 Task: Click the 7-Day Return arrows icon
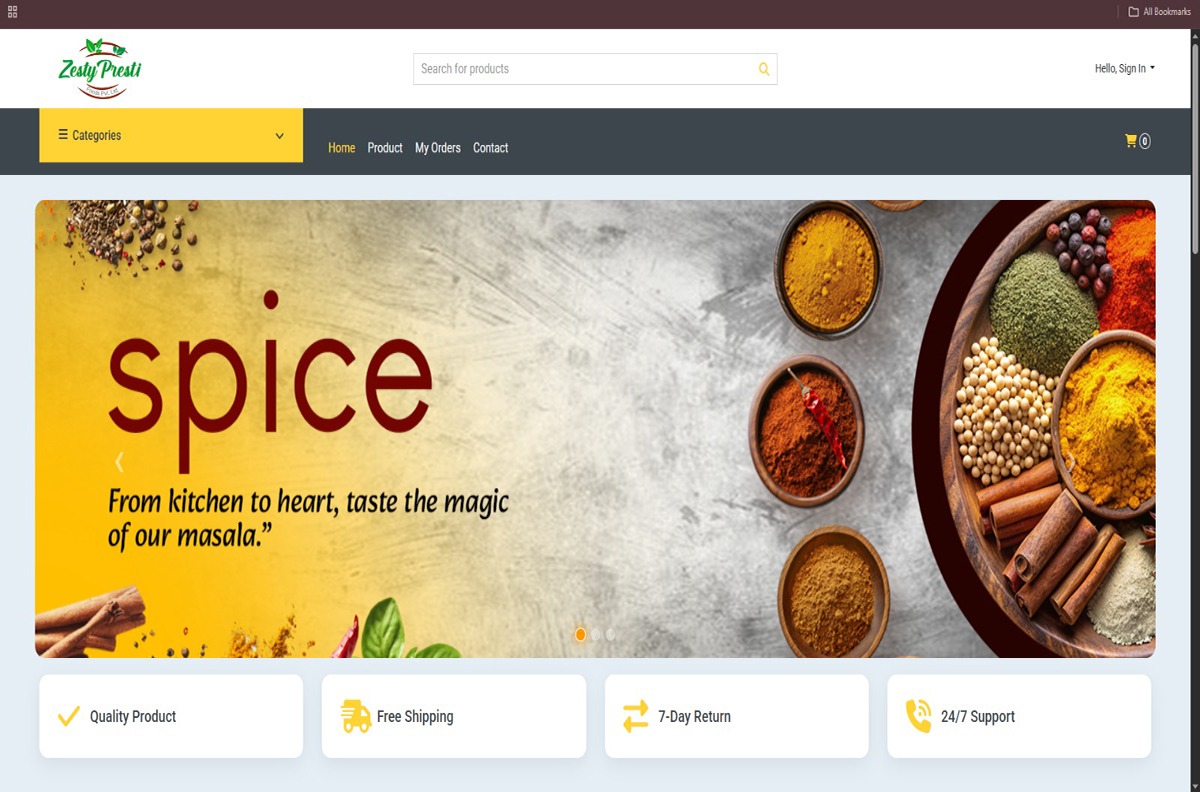pyautogui.click(x=636, y=716)
